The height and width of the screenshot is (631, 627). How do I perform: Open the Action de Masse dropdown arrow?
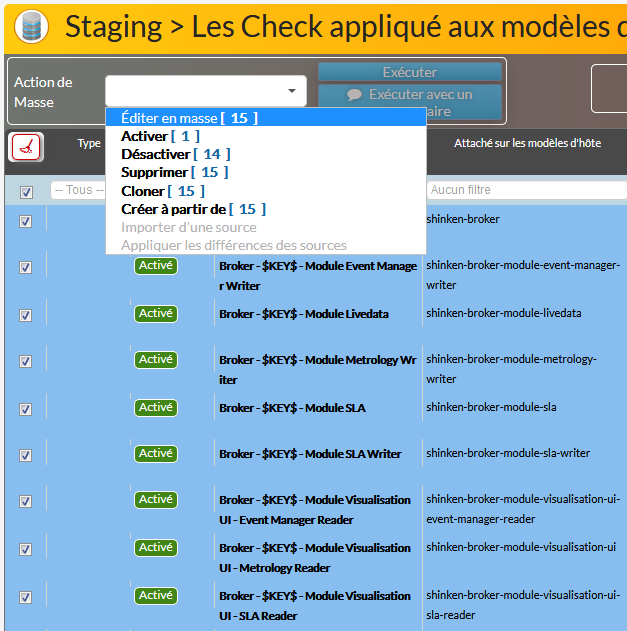(292, 91)
